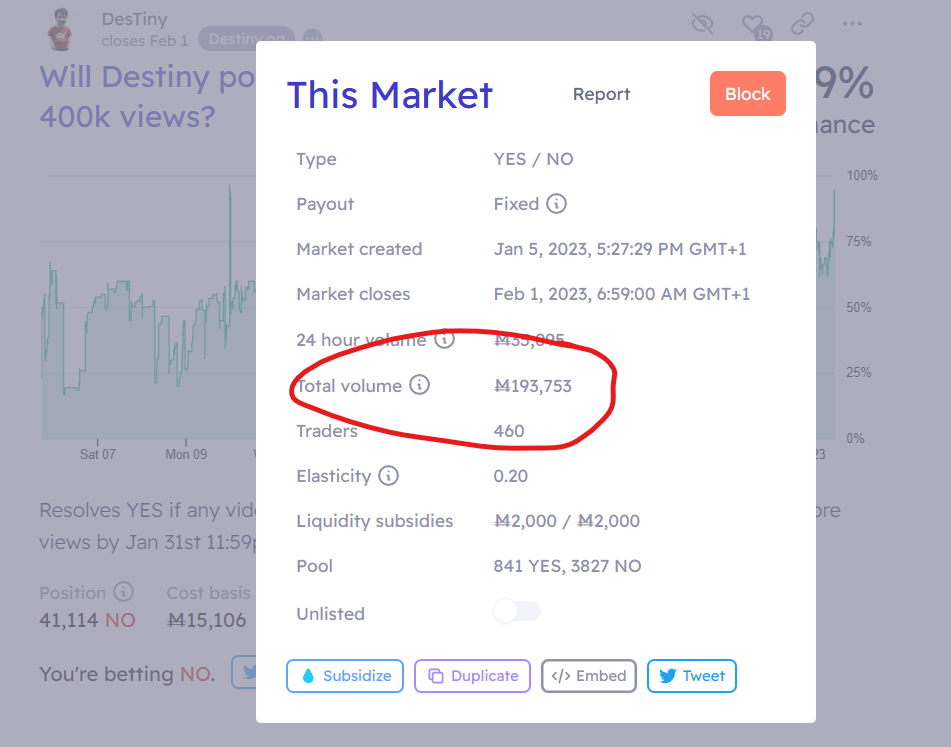Click the 41,114 NO position value
This screenshot has width=951, height=747.
87,620
